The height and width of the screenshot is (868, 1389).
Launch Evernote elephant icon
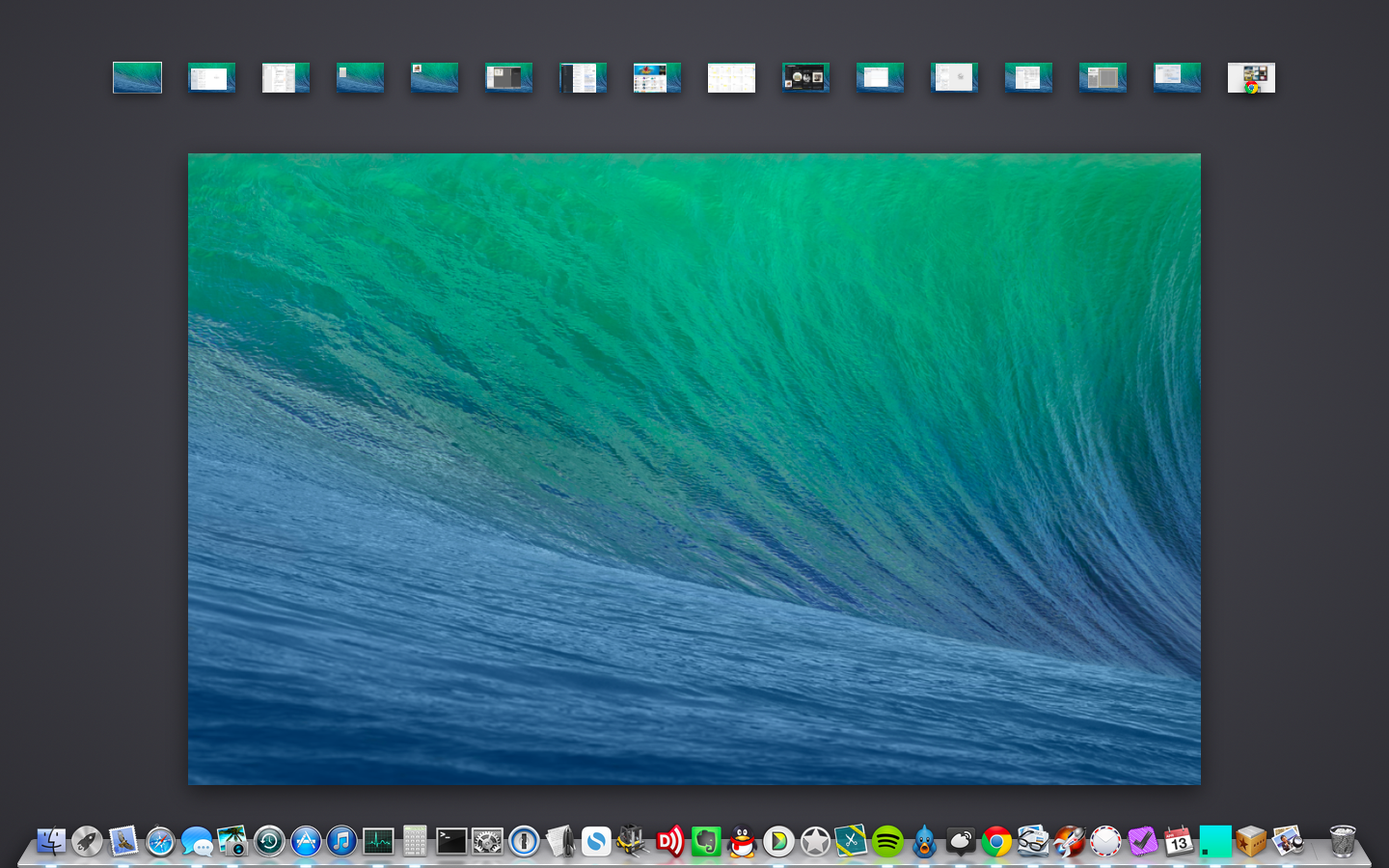(706, 841)
